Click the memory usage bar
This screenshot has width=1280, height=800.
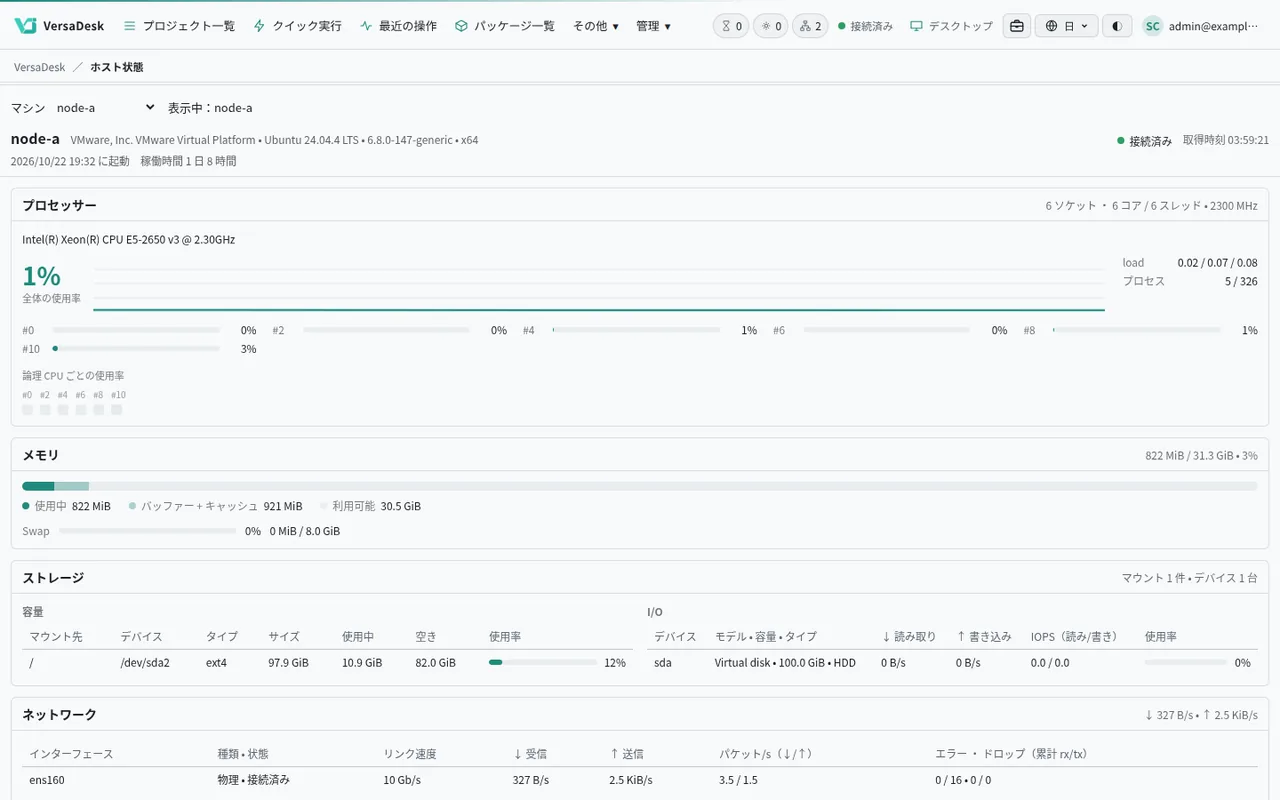coord(640,486)
